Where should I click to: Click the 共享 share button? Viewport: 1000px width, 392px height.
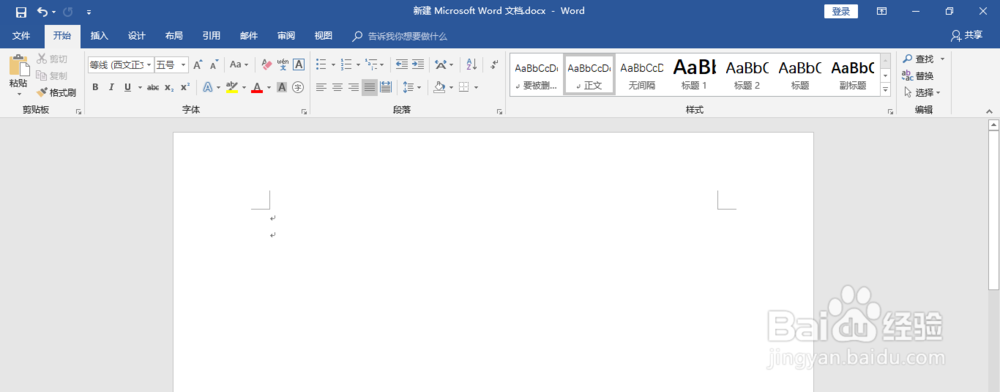click(x=967, y=36)
